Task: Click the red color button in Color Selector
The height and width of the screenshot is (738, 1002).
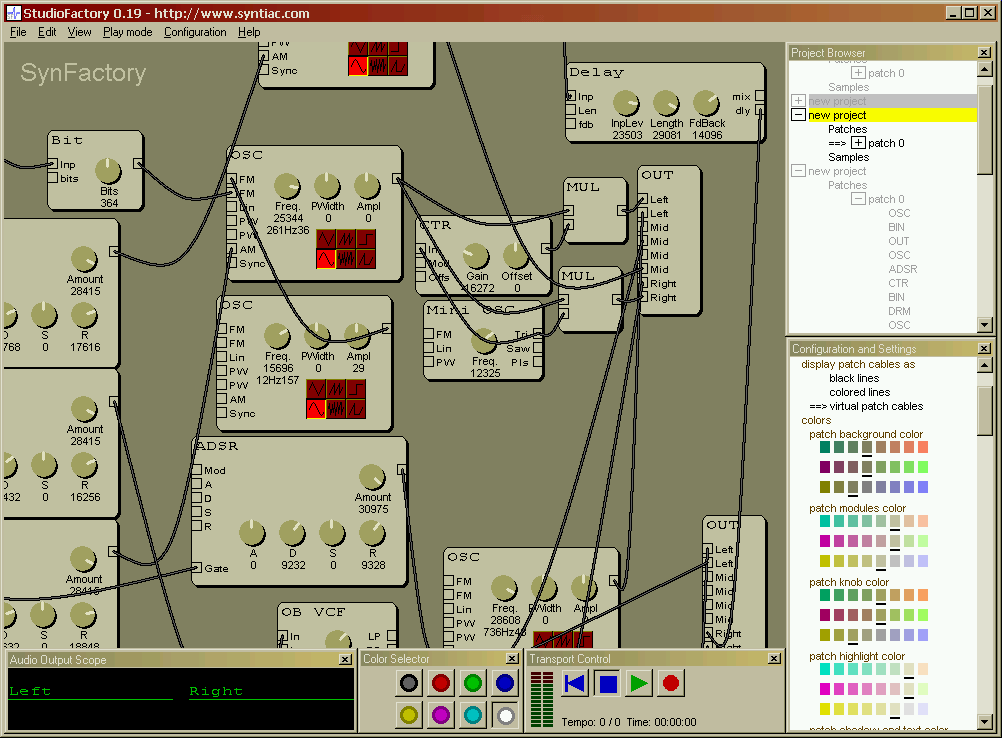Action: tap(440, 682)
